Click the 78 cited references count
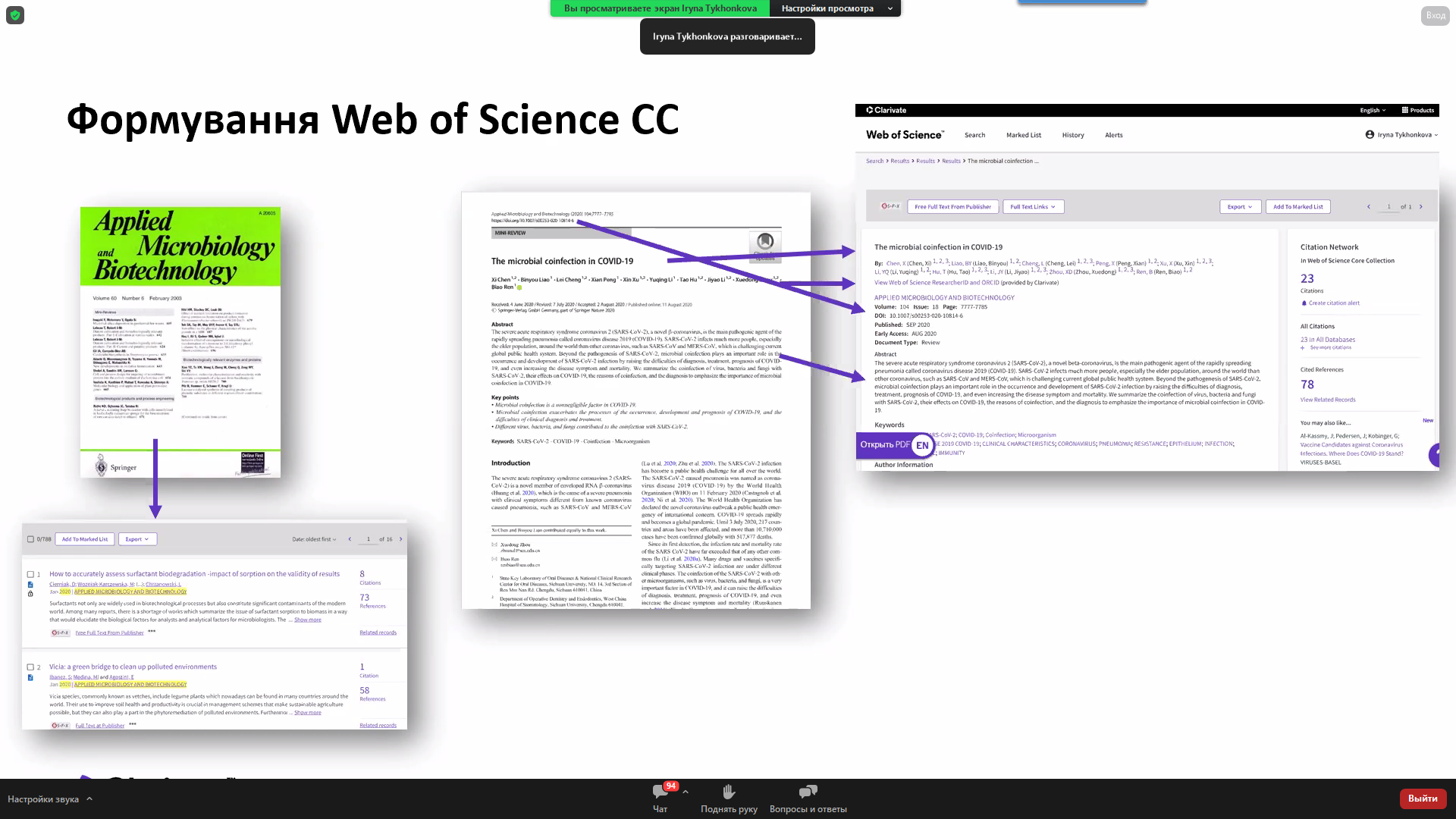This screenshot has height=819, width=1456. click(x=1307, y=384)
